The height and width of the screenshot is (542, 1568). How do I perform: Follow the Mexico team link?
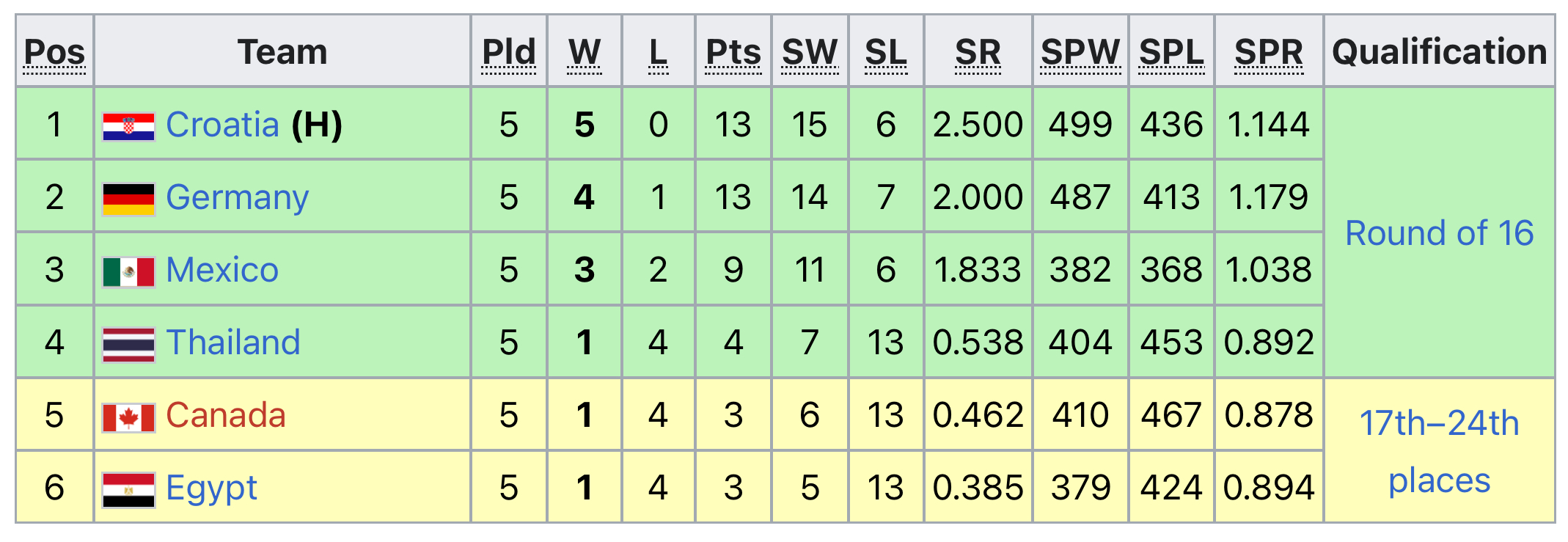pyautogui.click(x=222, y=270)
